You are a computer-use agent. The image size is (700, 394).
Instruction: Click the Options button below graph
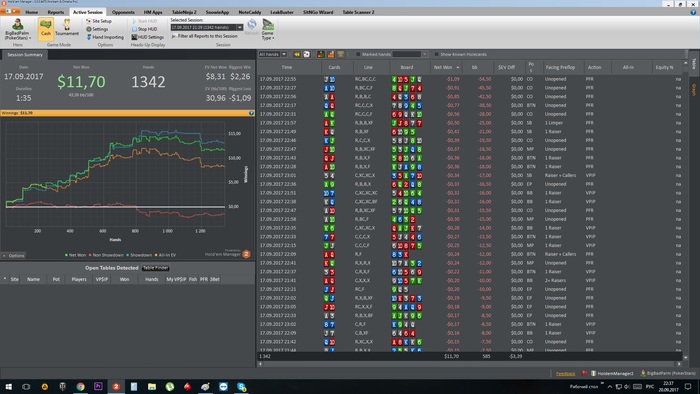pyautogui.click(x=14, y=256)
